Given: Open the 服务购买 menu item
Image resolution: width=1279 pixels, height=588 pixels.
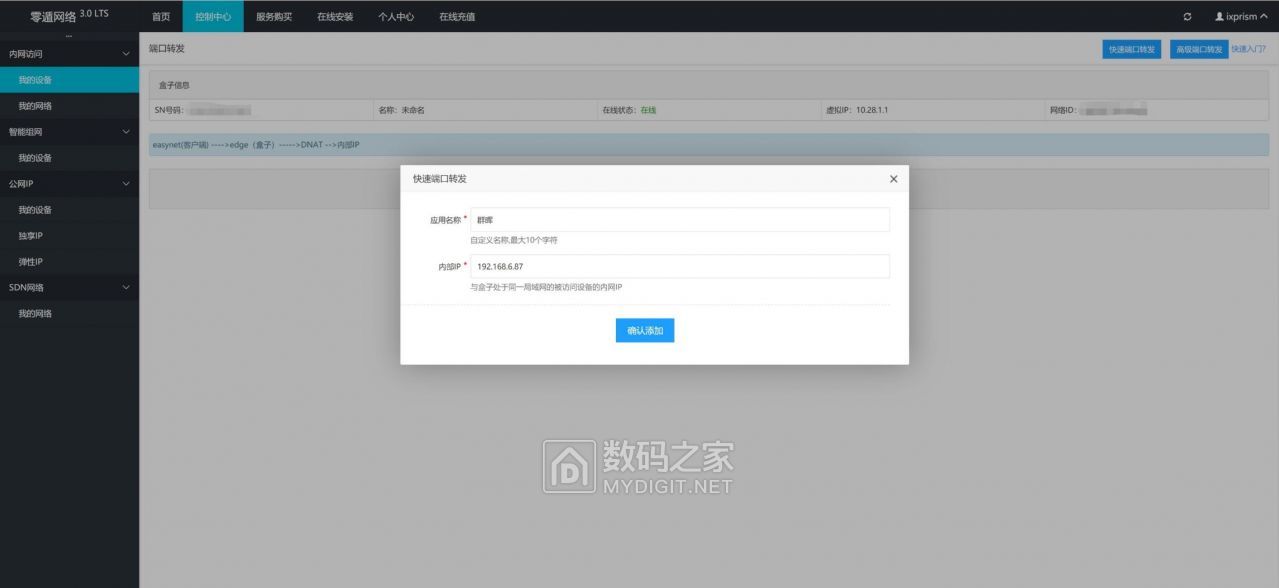Looking at the screenshot, I should coord(274,17).
